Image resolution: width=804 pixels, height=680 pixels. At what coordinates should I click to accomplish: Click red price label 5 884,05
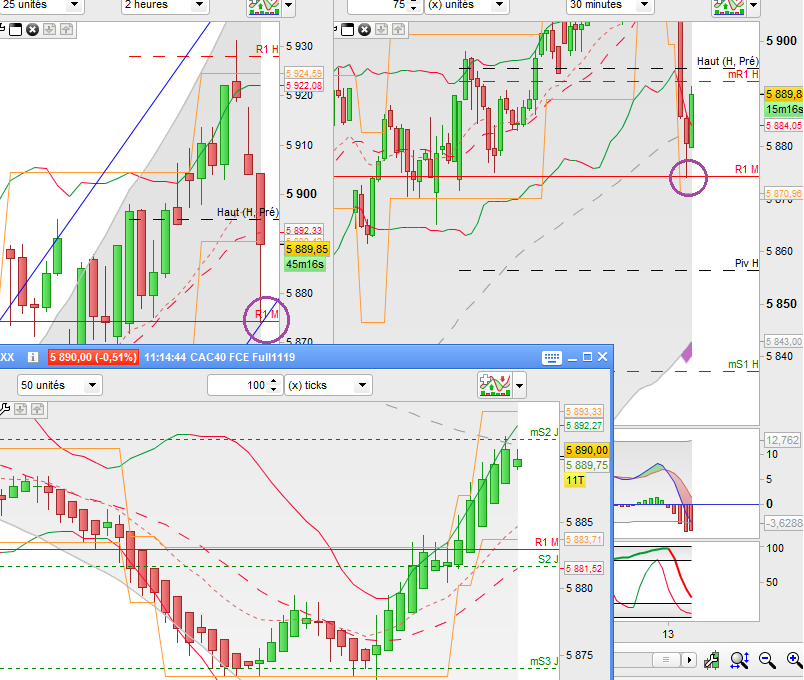click(x=783, y=126)
